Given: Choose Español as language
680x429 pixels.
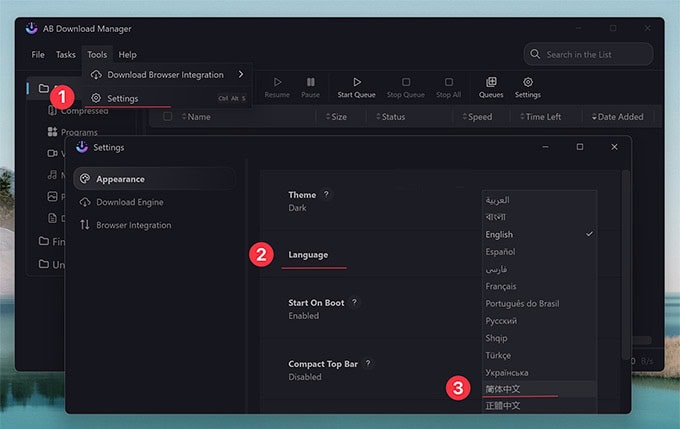Looking at the screenshot, I should 539,252.
